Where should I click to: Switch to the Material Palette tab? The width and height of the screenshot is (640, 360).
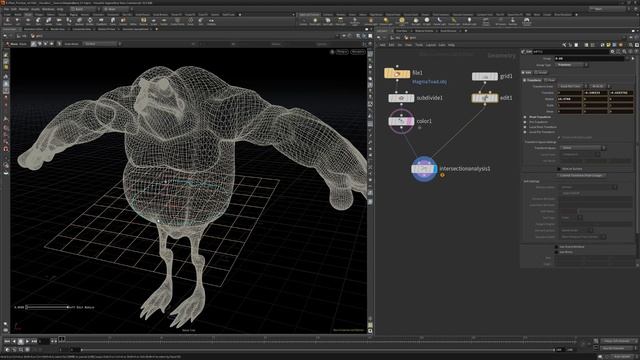point(424,31)
